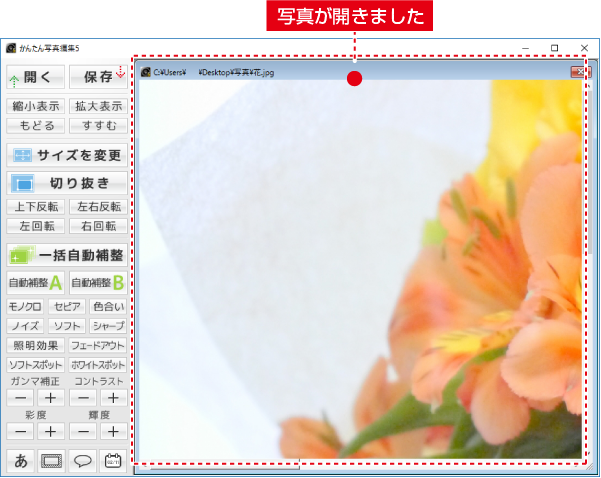Decrease 輝度 brightness with minus button
Viewport: 601px width, 478px height.
83,431
